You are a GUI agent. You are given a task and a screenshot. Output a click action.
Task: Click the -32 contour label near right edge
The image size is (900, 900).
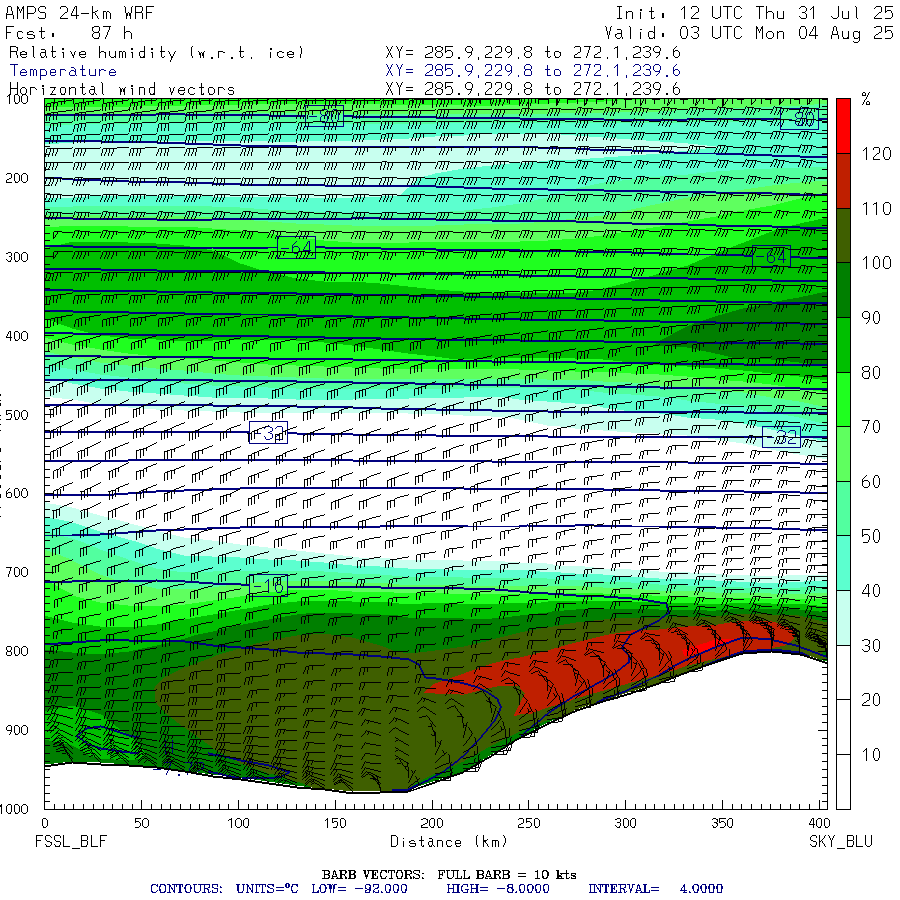(x=781, y=437)
